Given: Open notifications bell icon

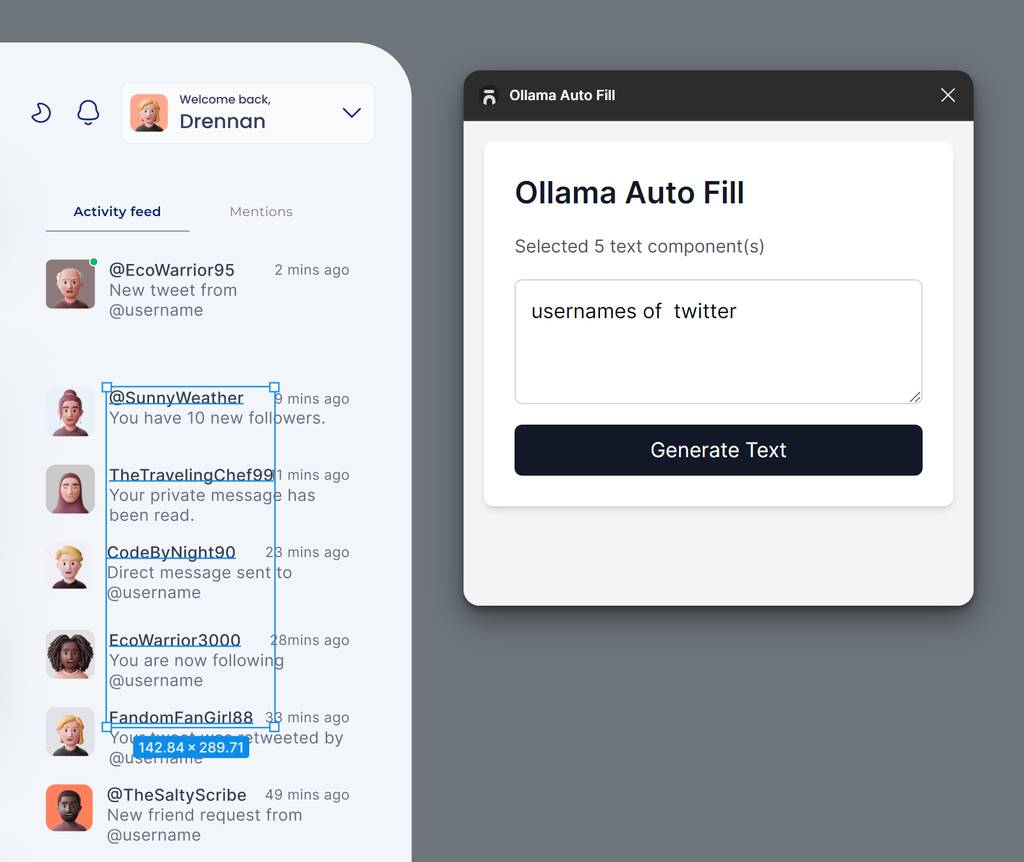Looking at the screenshot, I should click(88, 113).
